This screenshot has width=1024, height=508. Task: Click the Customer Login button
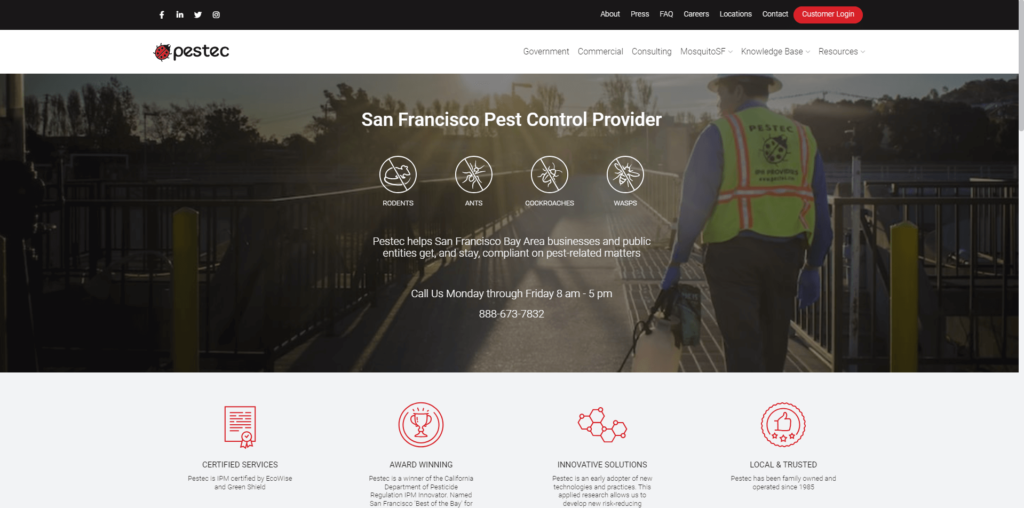click(827, 14)
